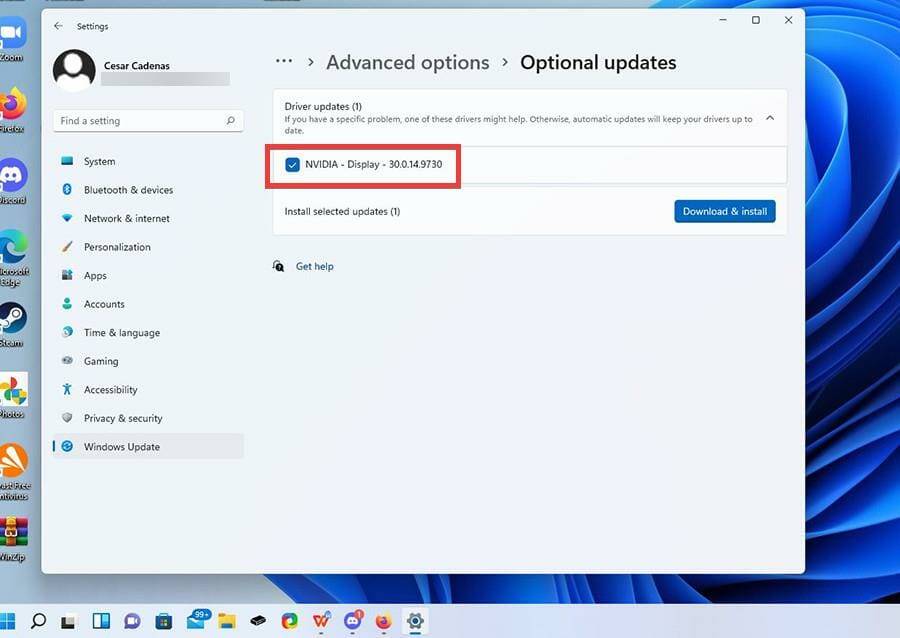Open Accessibility settings
900x638 pixels.
click(x=148, y=389)
